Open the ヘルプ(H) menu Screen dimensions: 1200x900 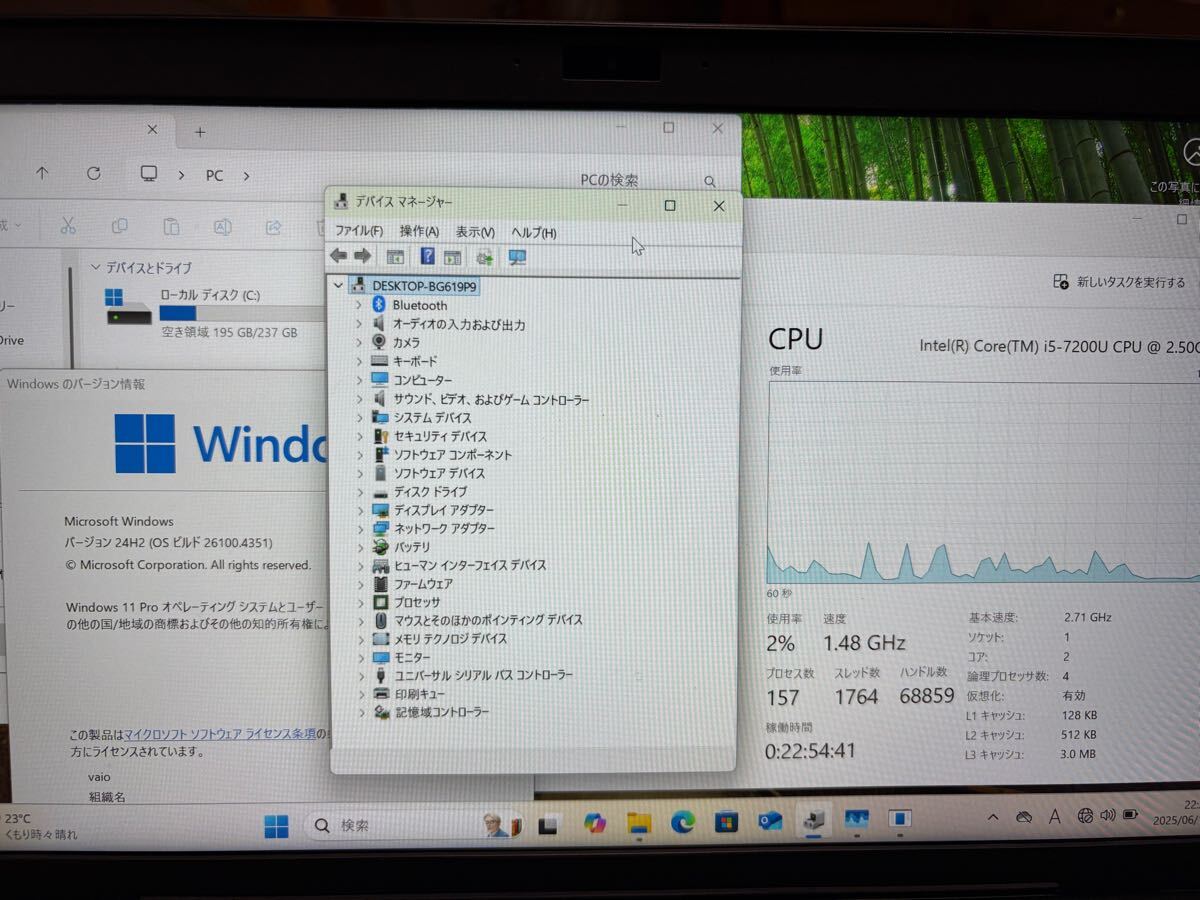(534, 232)
